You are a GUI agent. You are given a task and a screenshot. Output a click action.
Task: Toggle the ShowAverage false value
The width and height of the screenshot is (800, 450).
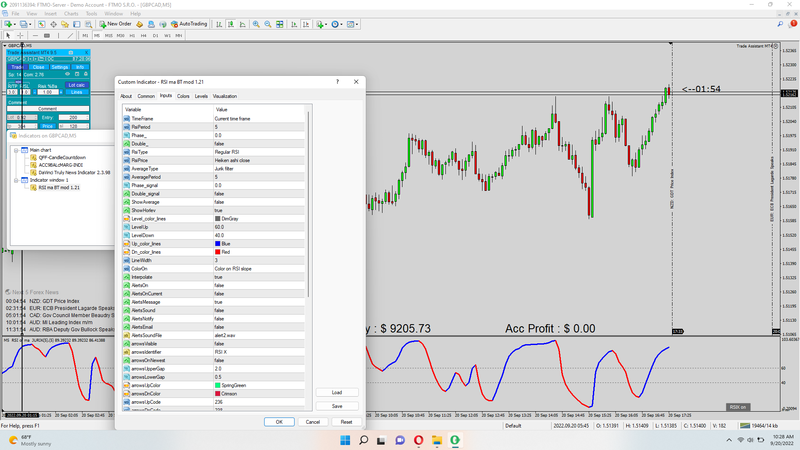coord(219,201)
